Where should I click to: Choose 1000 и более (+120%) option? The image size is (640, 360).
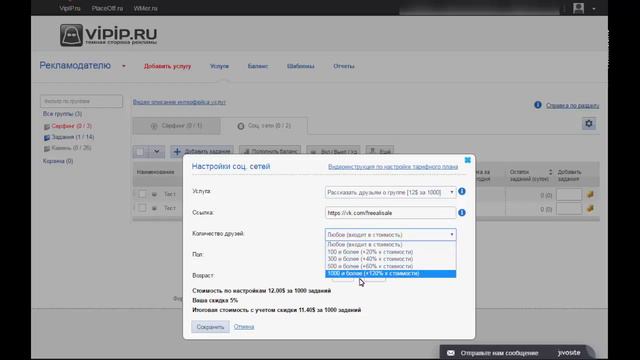click(391, 273)
